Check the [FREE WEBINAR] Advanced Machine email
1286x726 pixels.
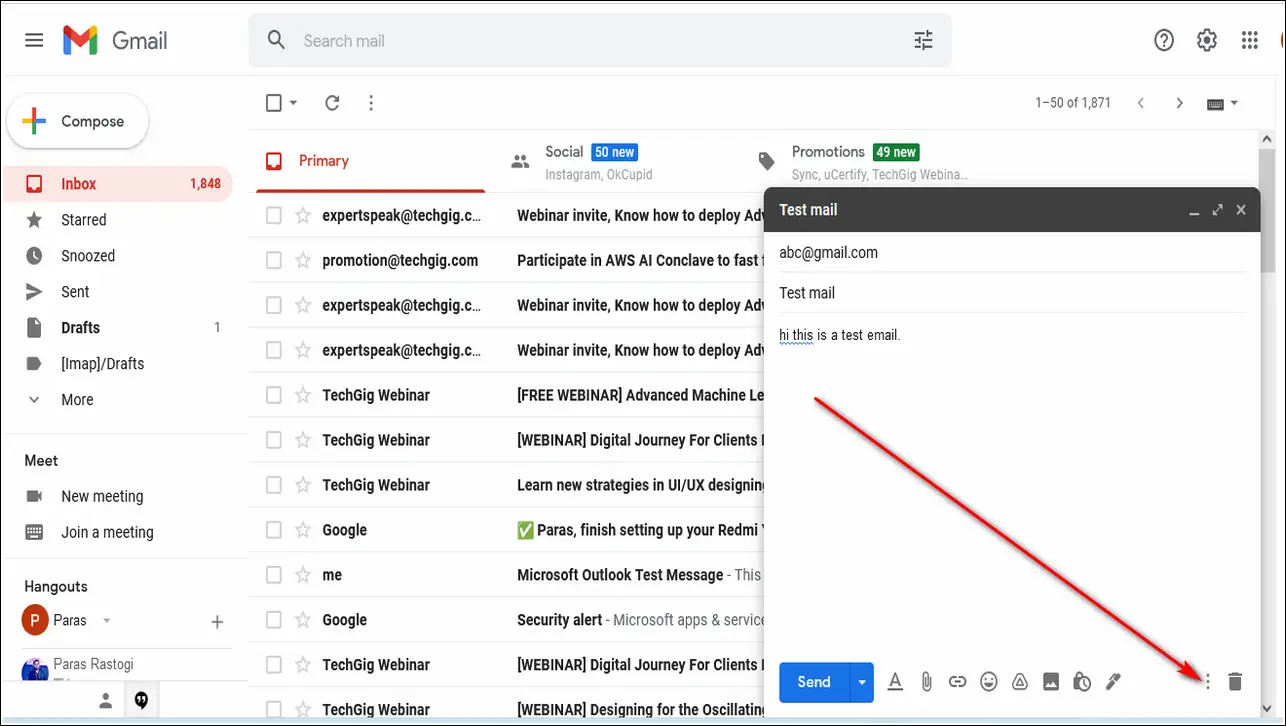(274, 395)
